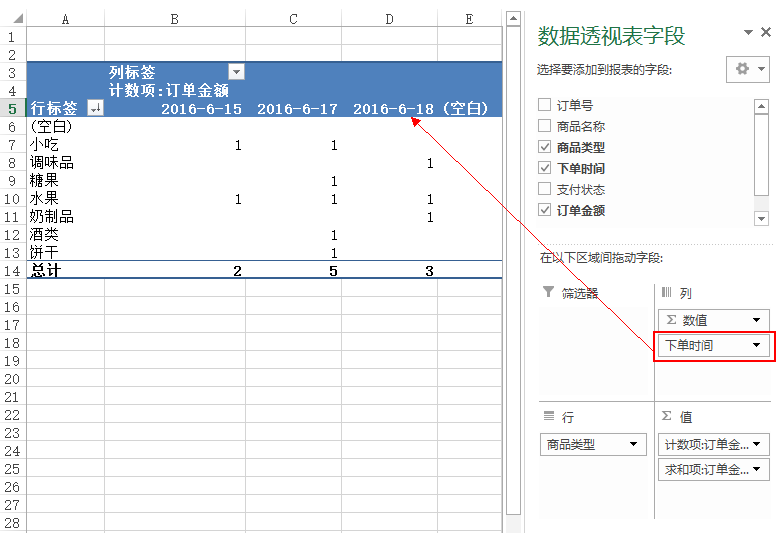This screenshot has height=533, width=781.
Task: Click the worksheet scroll up arrow
Action: tap(513, 19)
